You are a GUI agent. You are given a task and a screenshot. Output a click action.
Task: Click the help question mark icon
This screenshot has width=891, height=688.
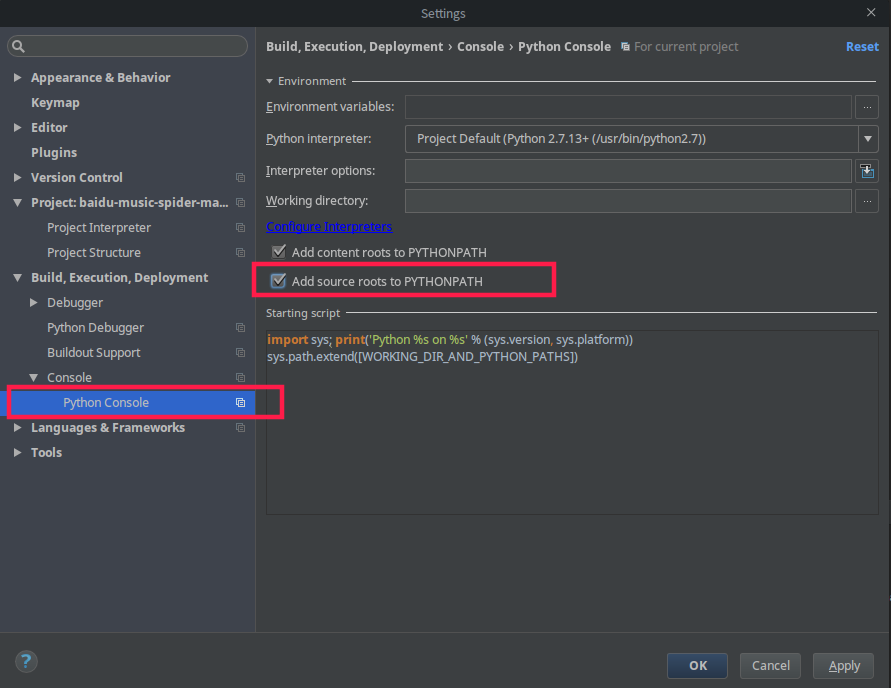26,661
